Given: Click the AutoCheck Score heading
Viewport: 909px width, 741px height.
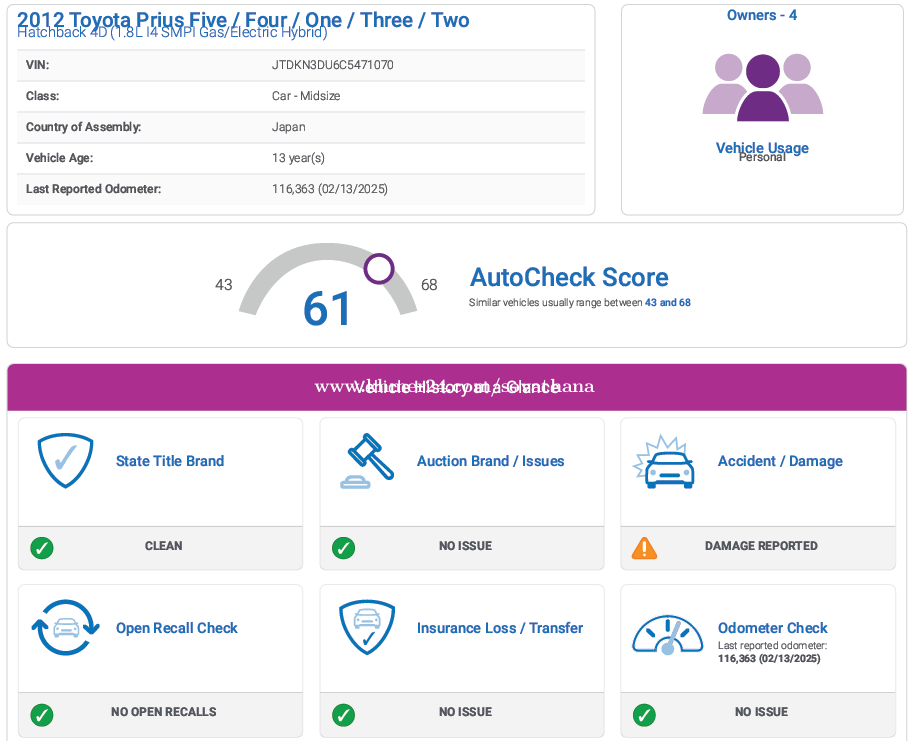Looking at the screenshot, I should (569, 277).
